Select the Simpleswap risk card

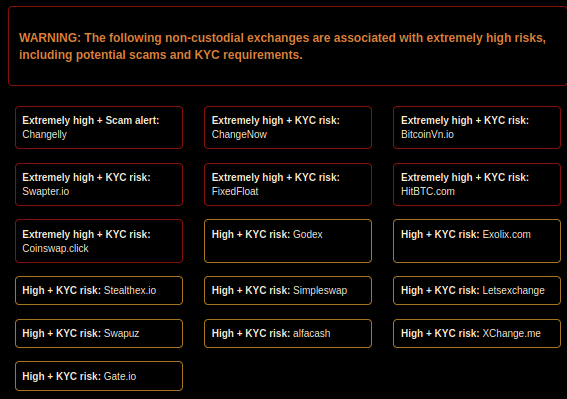[x=288, y=290]
